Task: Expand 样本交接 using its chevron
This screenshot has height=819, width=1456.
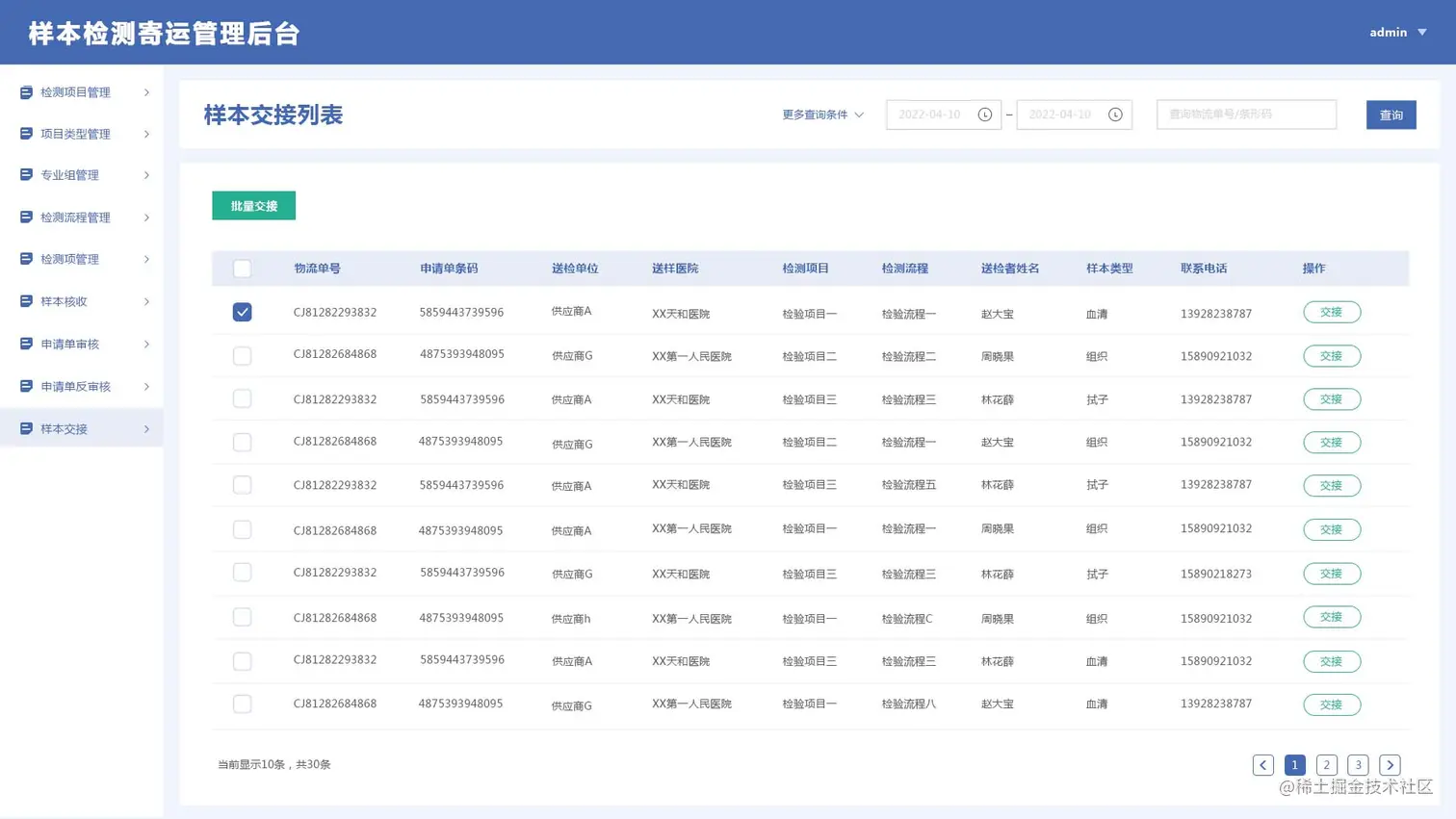Action: click(146, 428)
